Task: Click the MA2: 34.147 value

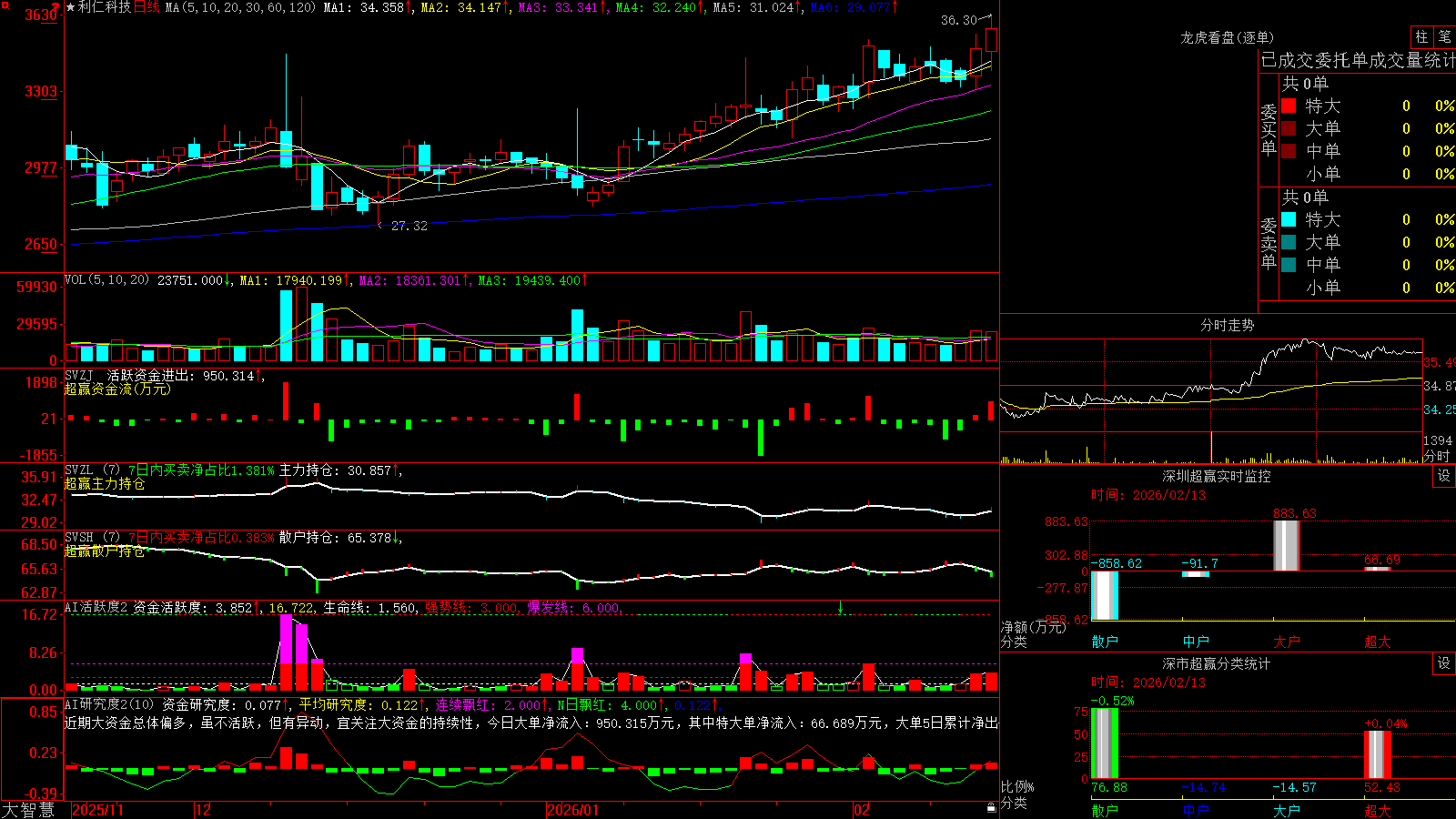Action: coord(463,7)
